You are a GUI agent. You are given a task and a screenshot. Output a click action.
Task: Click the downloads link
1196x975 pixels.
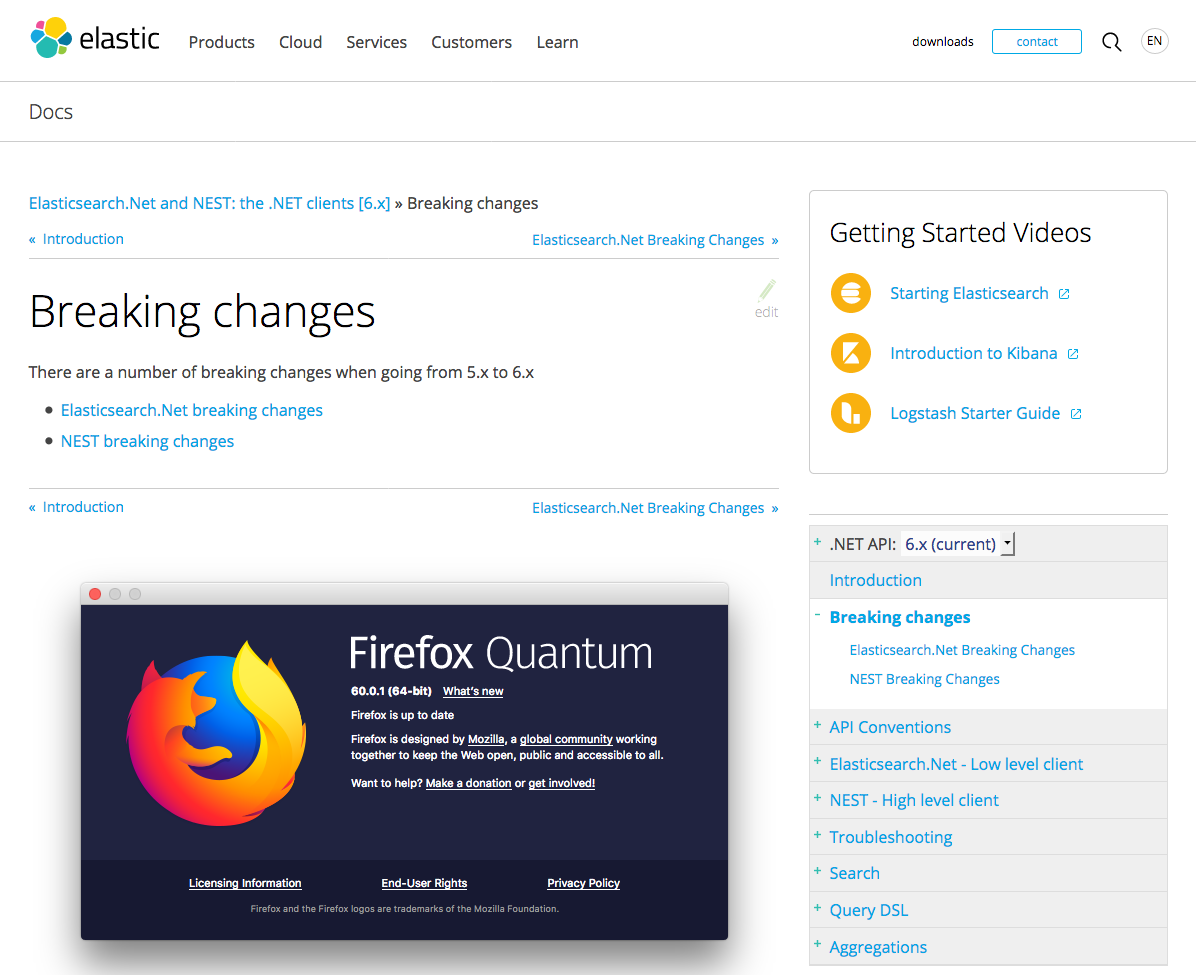943,42
